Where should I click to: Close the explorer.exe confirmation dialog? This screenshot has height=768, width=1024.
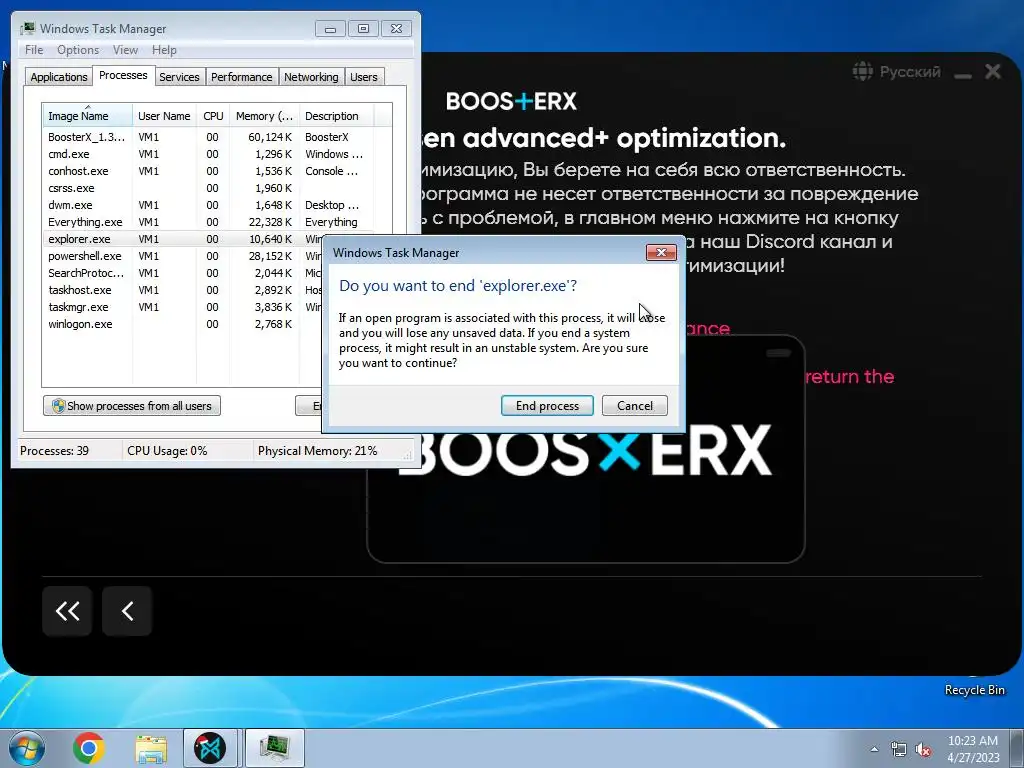coord(661,253)
